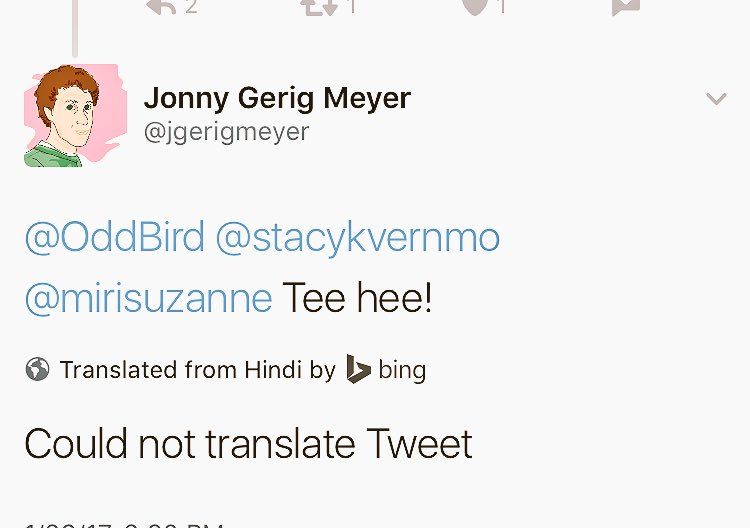Open the @stacykvernmo mention
The image size is (750, 528).
[358, 239]
